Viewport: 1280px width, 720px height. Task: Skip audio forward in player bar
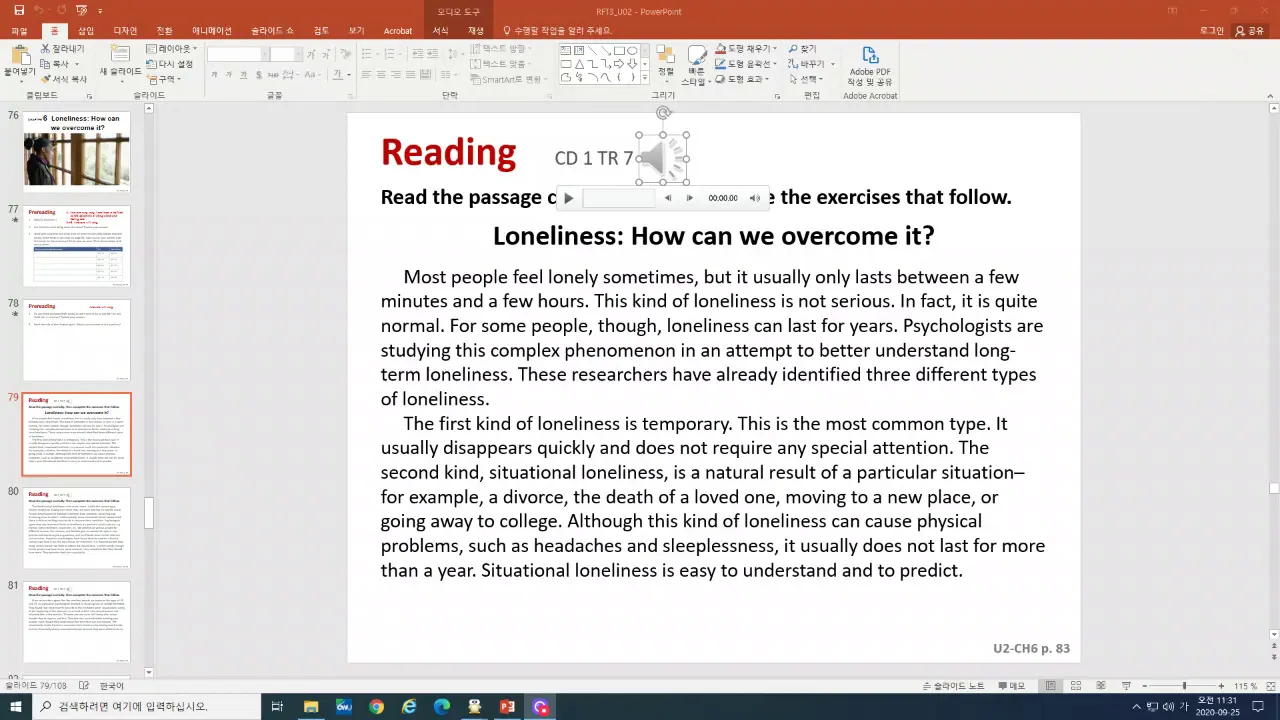(x=689, y=198)
